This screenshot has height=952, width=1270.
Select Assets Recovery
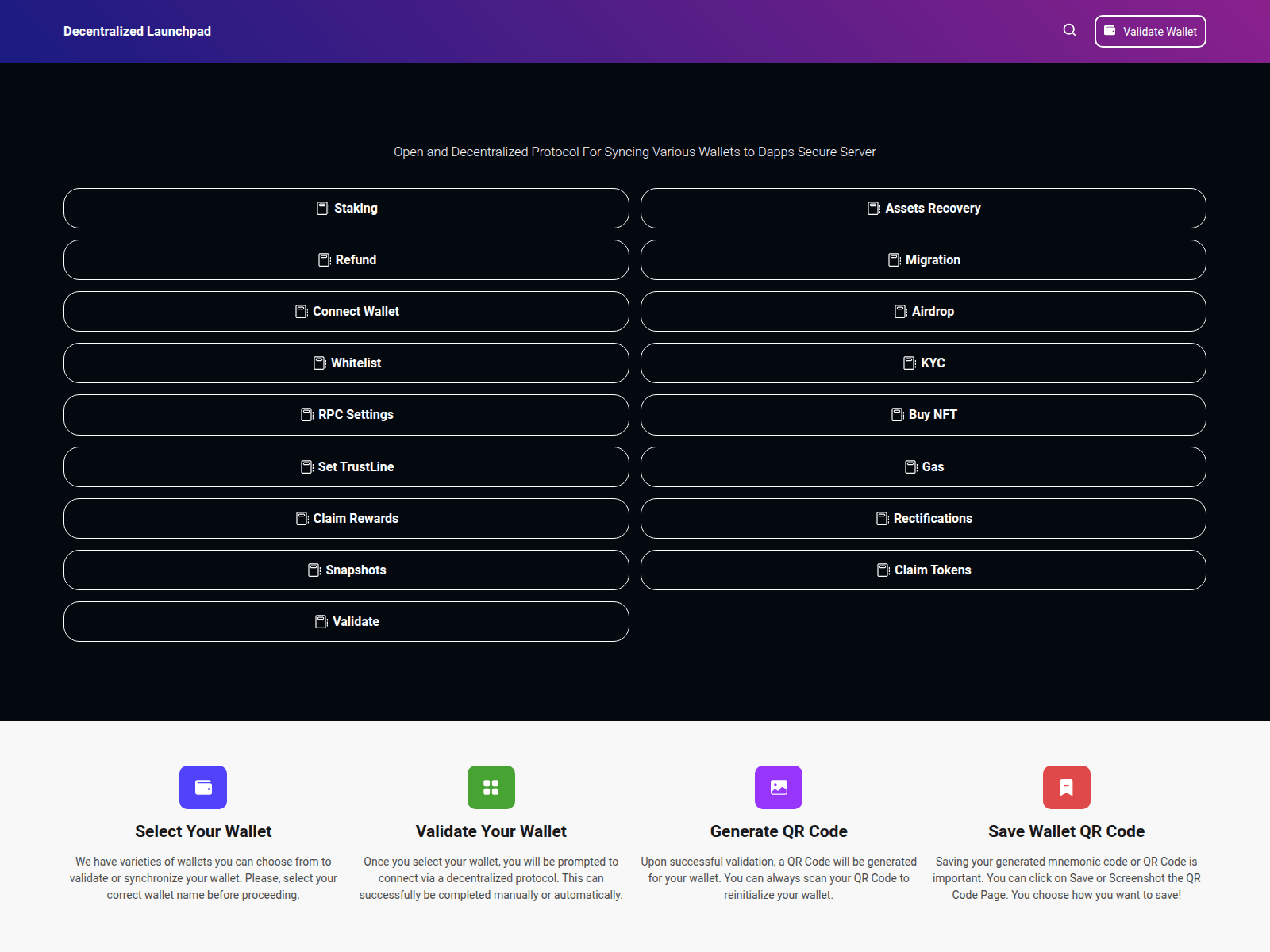tap(923, 208)
